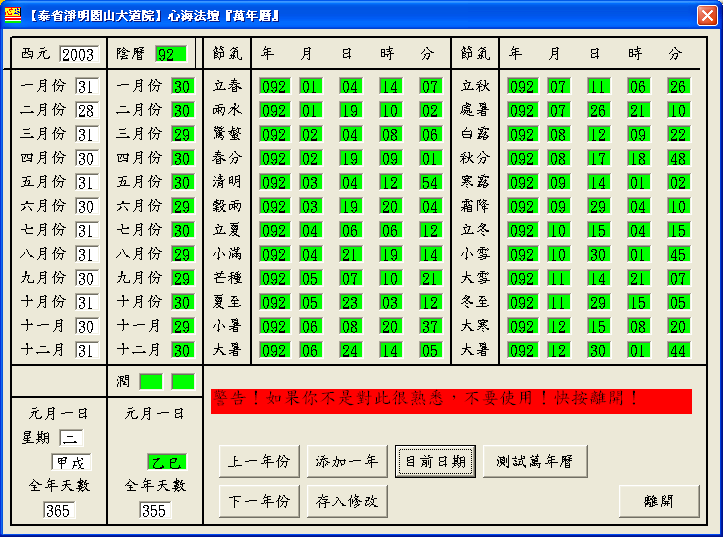Select the lunar 六月份 green field showing 29

(183, 206)
